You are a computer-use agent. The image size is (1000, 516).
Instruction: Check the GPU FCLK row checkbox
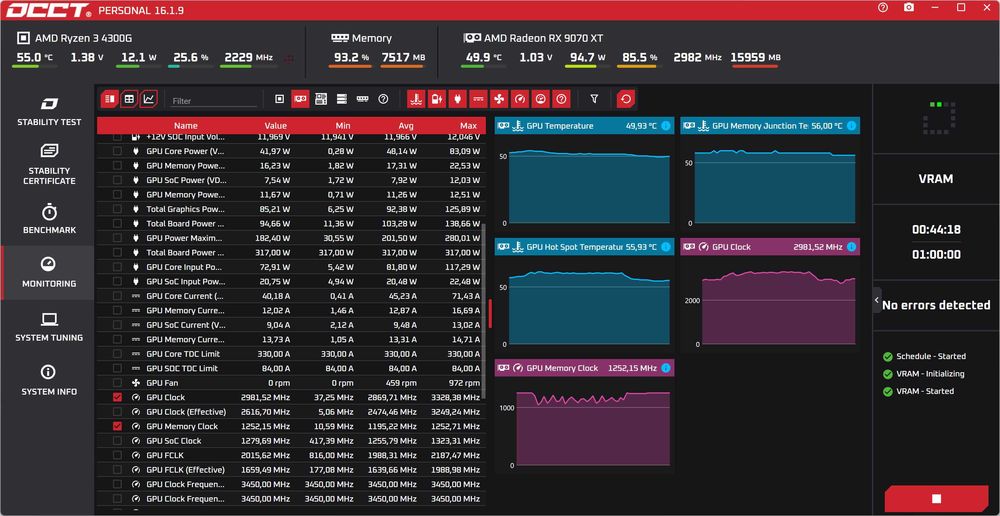(117, 455)
